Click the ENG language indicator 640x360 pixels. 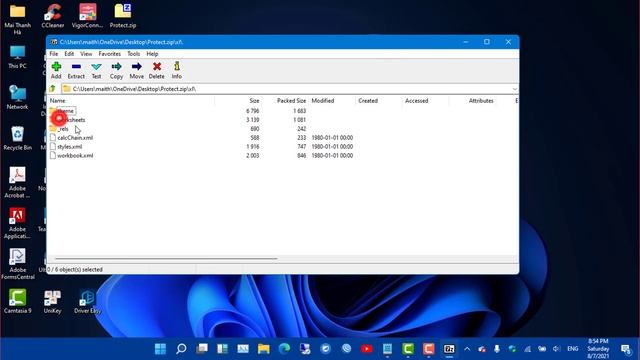pos(573,349)
